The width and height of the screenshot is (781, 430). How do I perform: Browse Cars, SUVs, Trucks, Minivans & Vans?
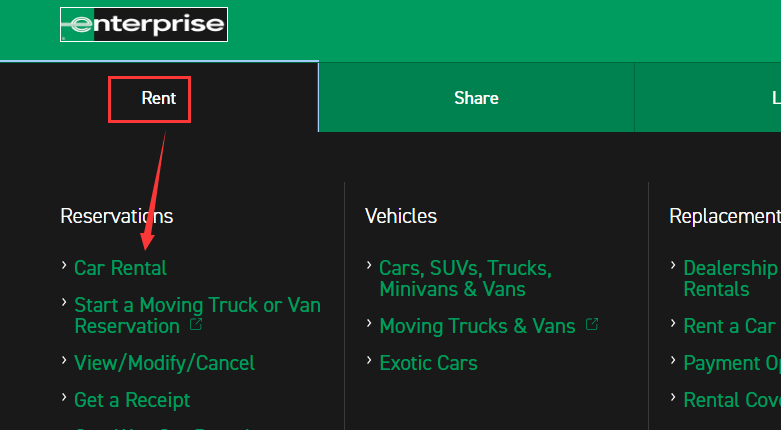465,278
